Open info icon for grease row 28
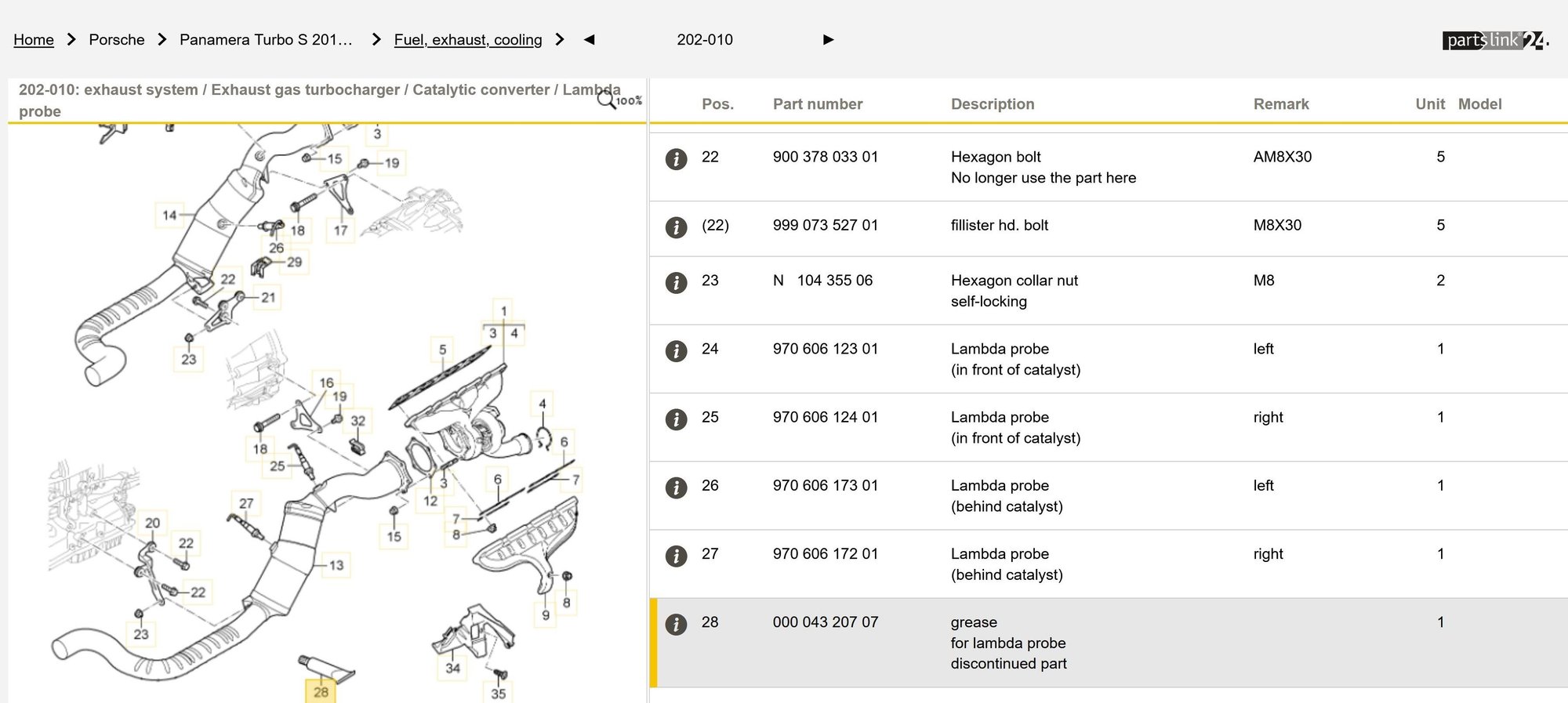Screen dimensions: 1568x703 pos(676,625)
